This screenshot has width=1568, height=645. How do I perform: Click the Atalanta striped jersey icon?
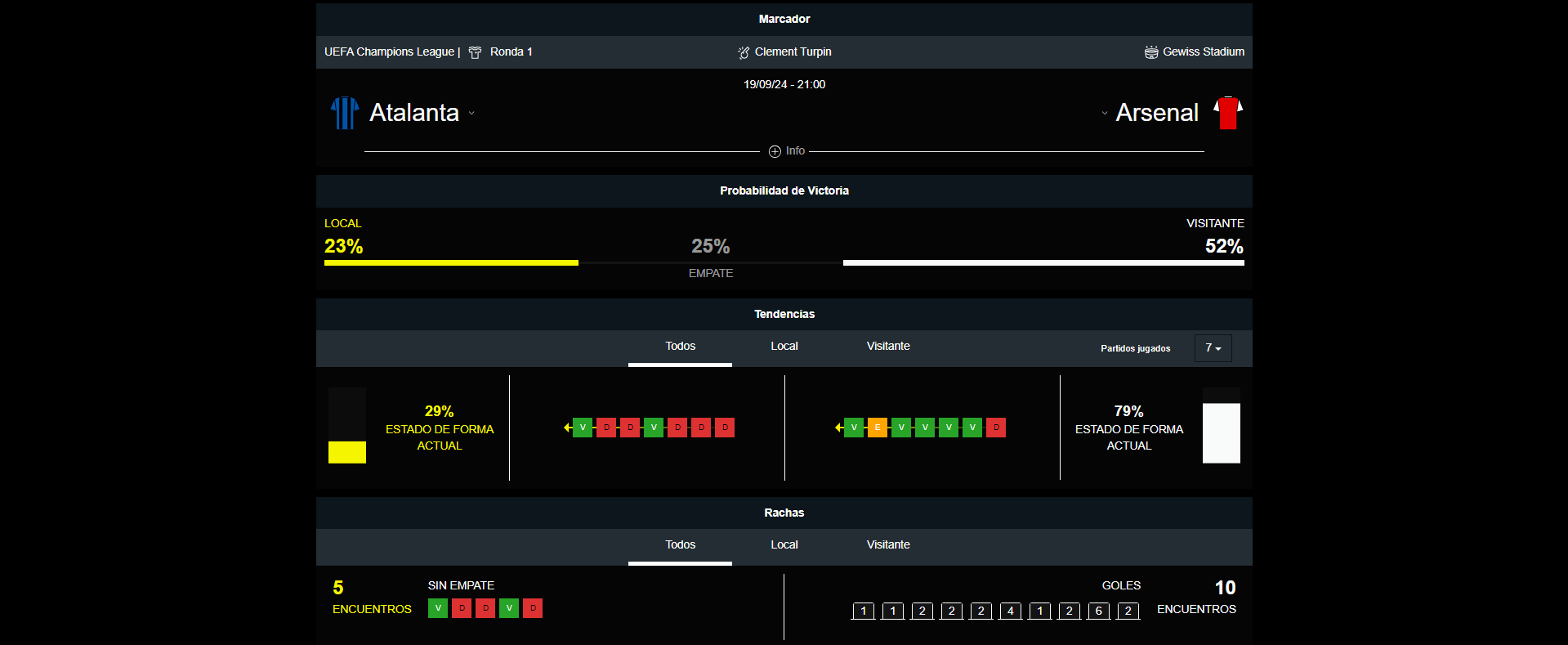[x=345, y=113]
